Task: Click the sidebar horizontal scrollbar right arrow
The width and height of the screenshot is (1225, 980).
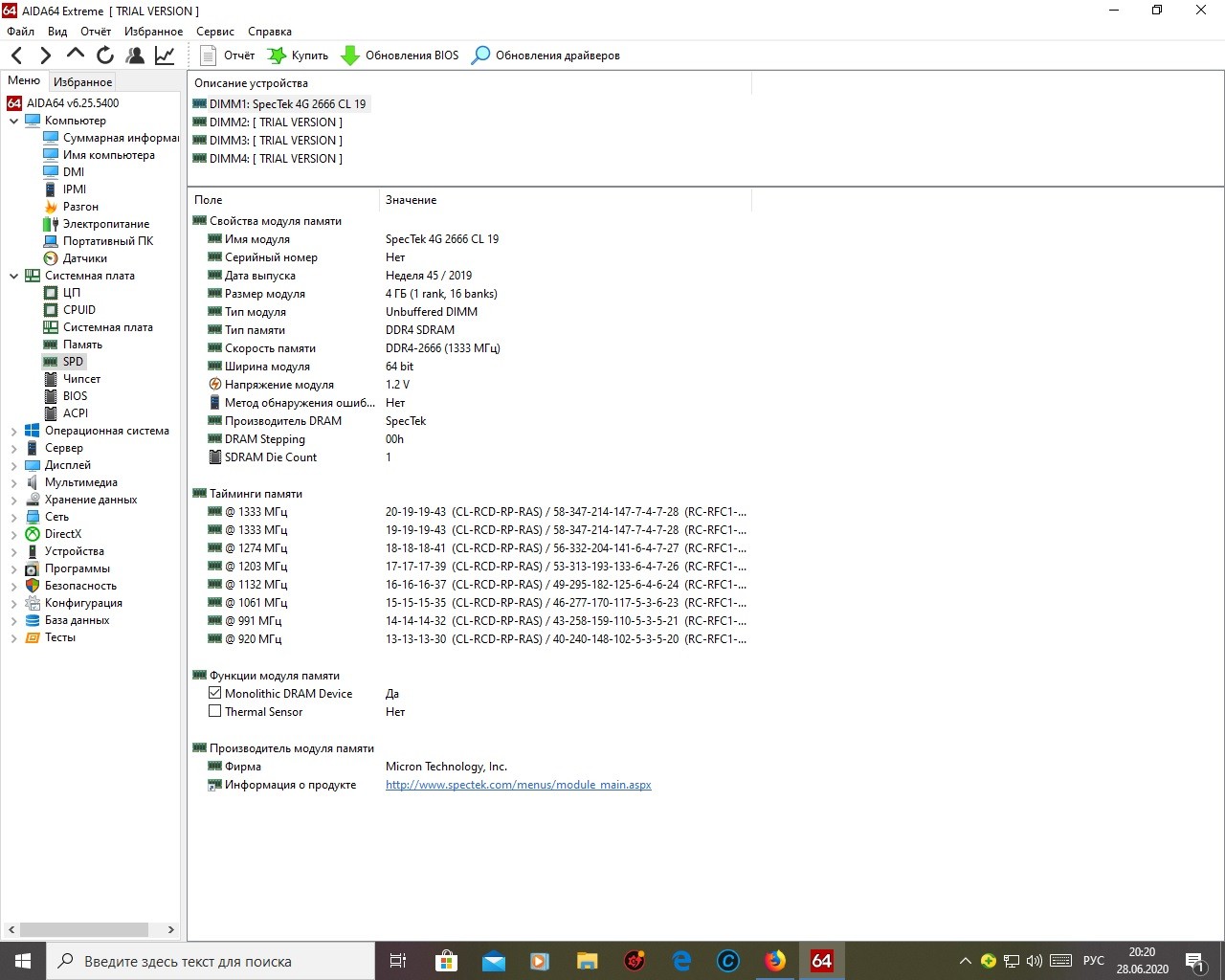Action: click(171, 929)
